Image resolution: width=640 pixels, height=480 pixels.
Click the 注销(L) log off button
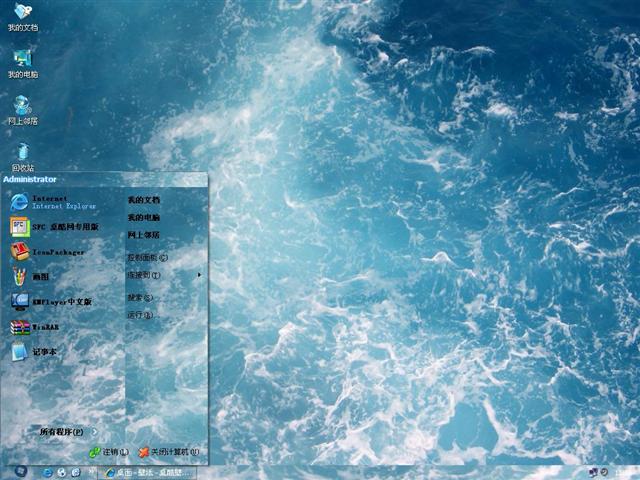click(109, 452)
